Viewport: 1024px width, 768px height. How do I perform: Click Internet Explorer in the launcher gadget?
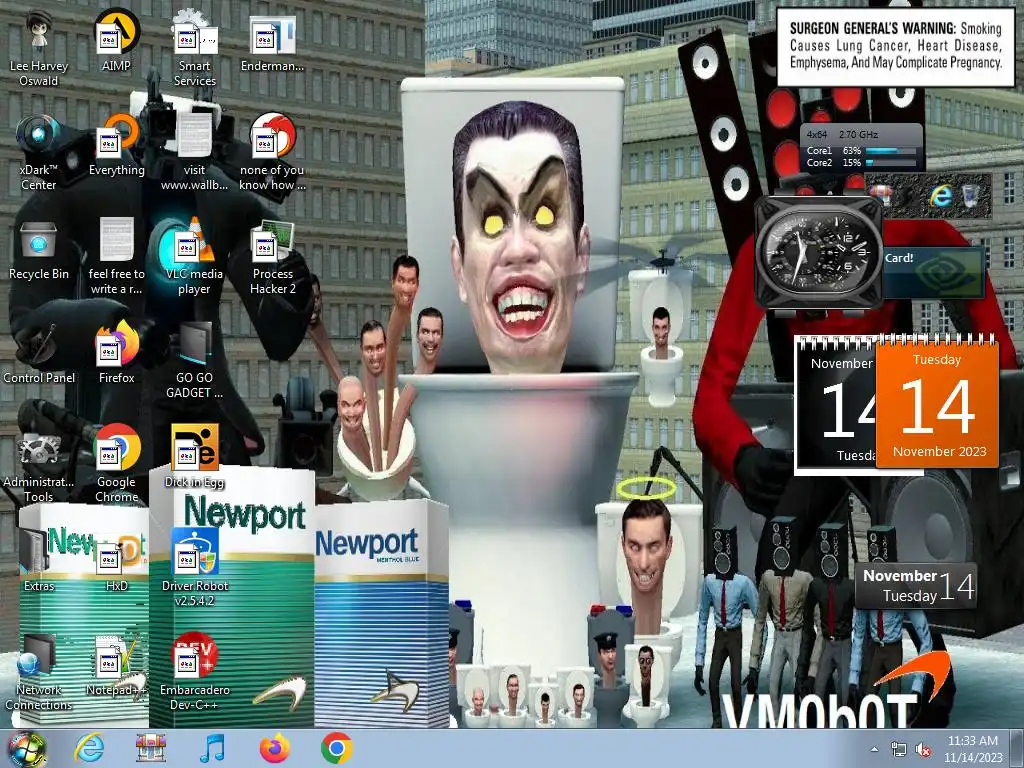940,195
